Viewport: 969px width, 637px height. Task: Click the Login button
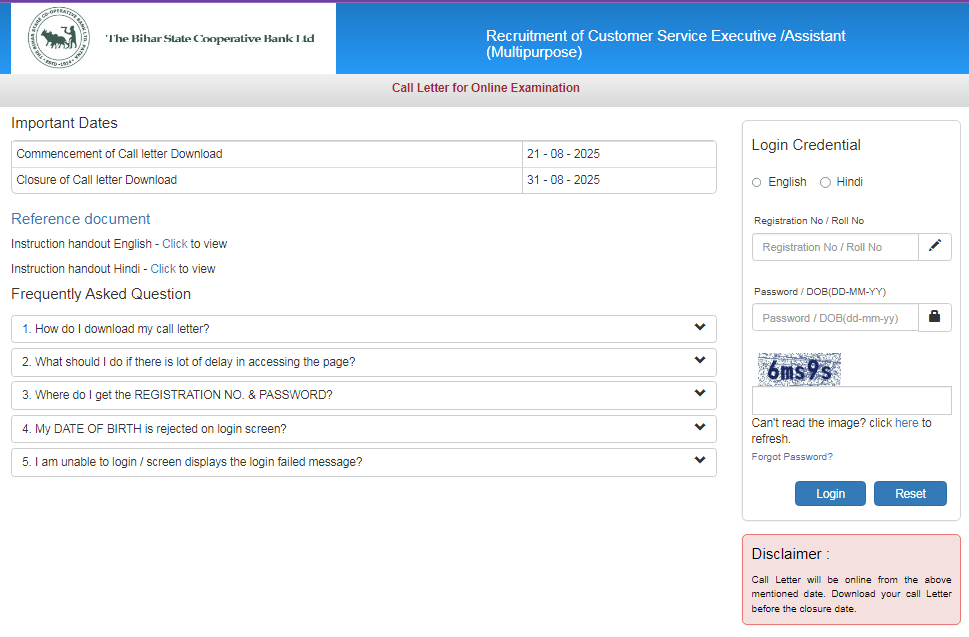click(829, 493)
